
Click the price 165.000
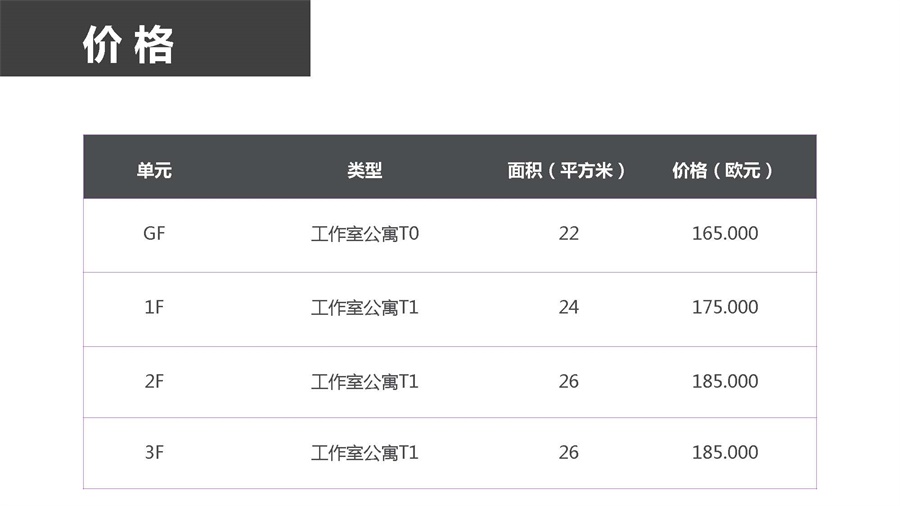[725, 233]
